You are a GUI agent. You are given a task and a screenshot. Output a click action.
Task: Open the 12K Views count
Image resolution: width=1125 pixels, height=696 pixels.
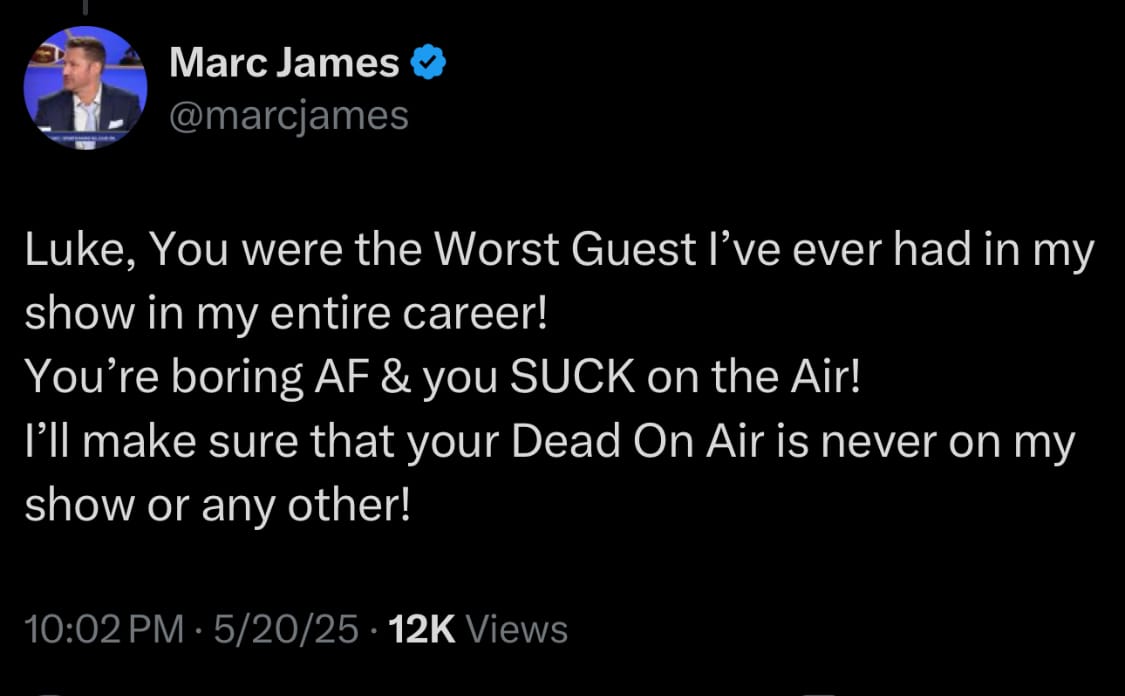(x=478, y=629)
